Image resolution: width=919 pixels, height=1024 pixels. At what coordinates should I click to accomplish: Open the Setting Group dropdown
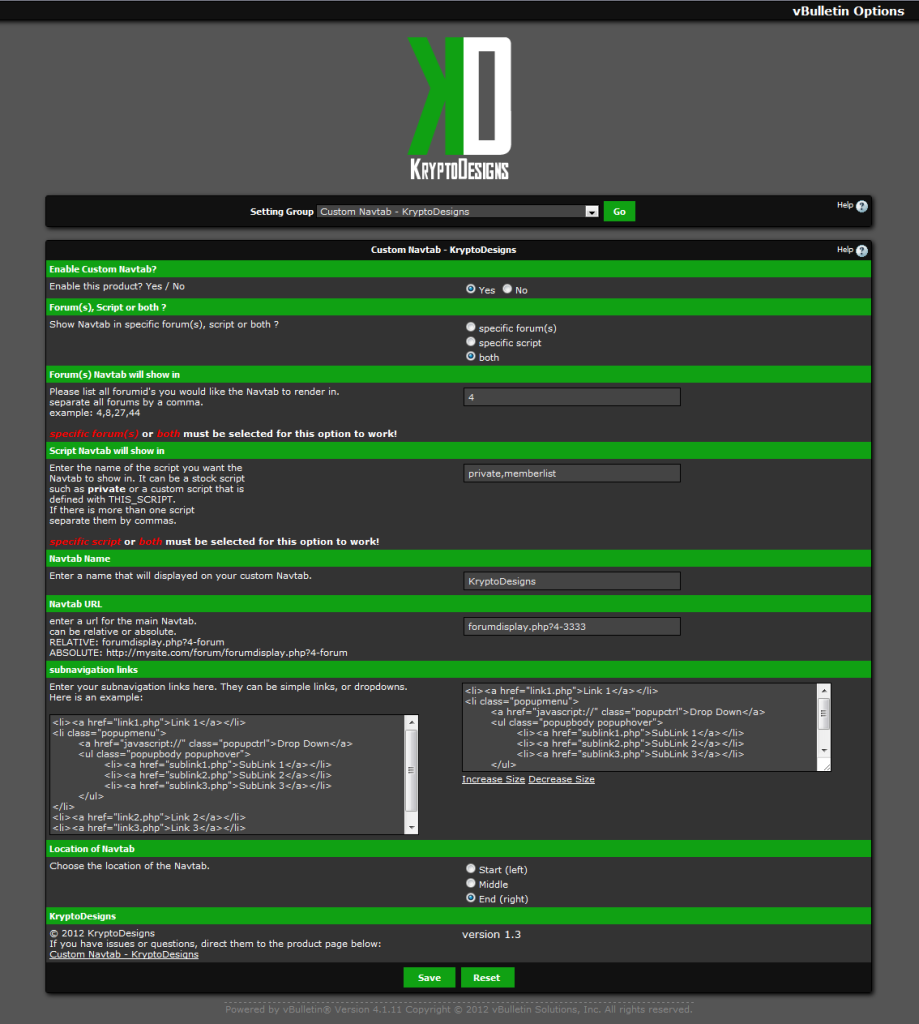click(458, 212)
